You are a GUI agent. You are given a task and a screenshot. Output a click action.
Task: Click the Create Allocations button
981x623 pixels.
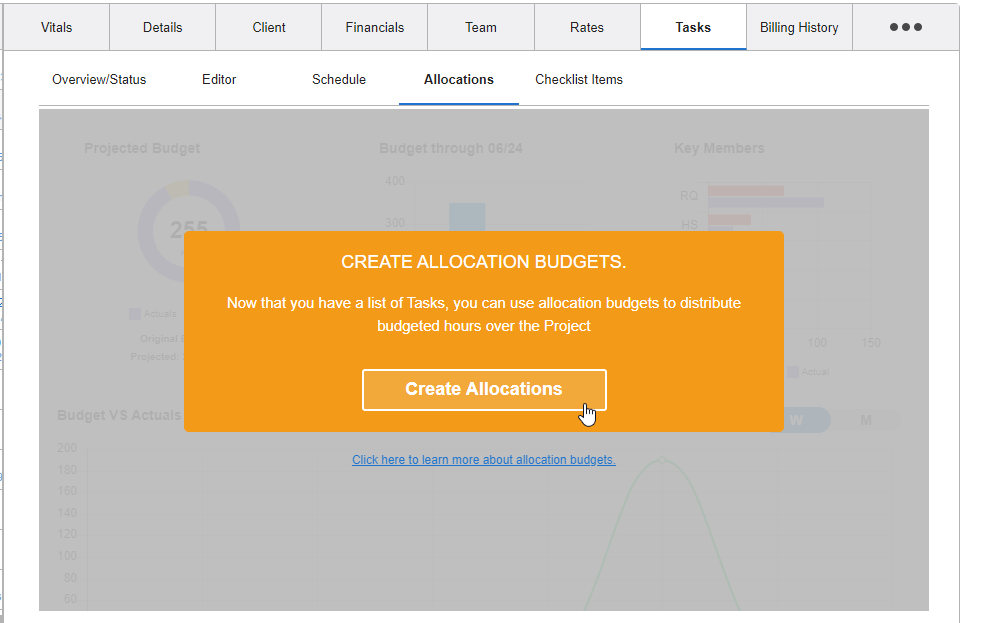tap(484, 390)
